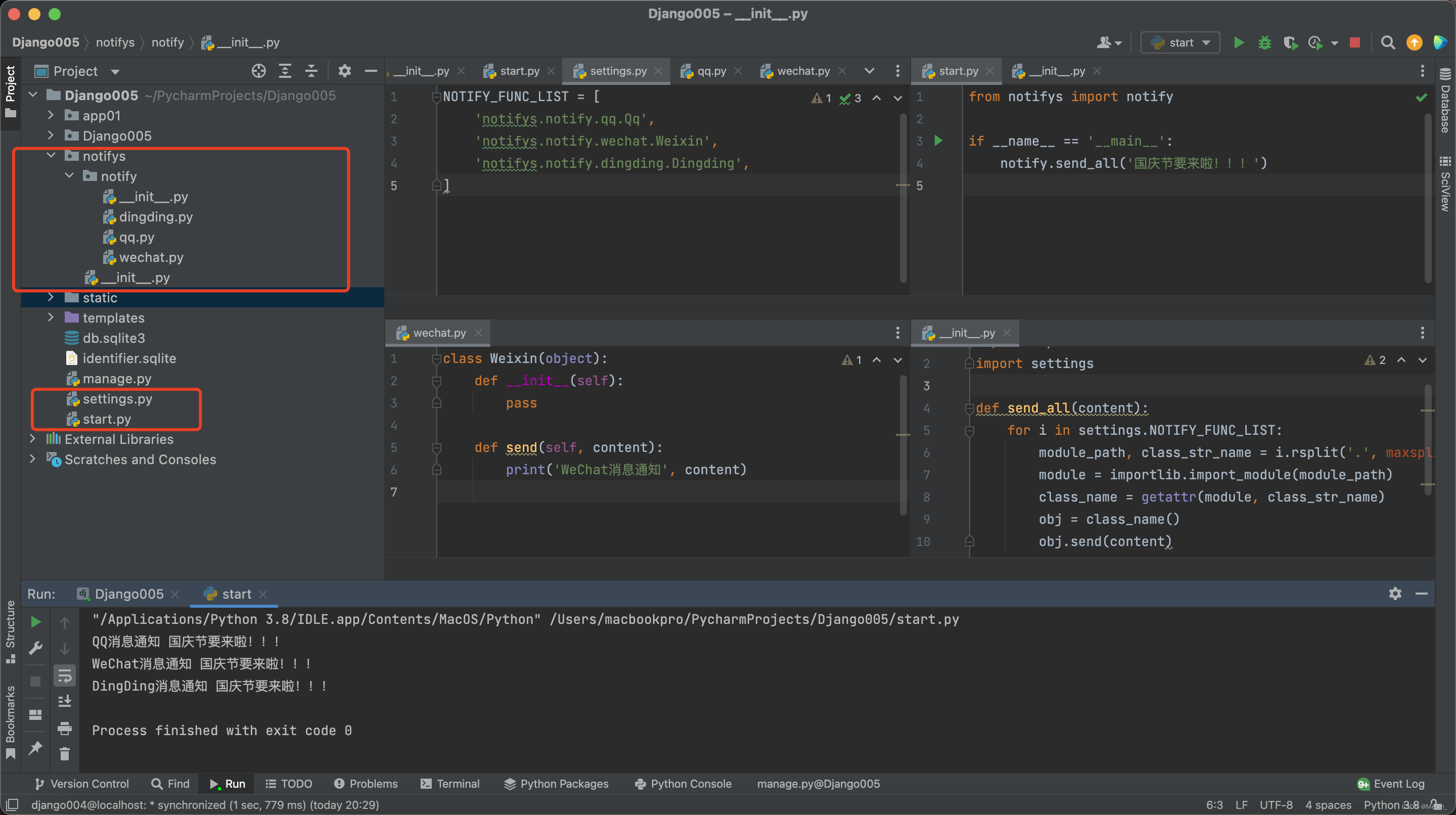This screenshot has width=1456, height=815.
Task: Open the Event Log button
Action: 1390,783
